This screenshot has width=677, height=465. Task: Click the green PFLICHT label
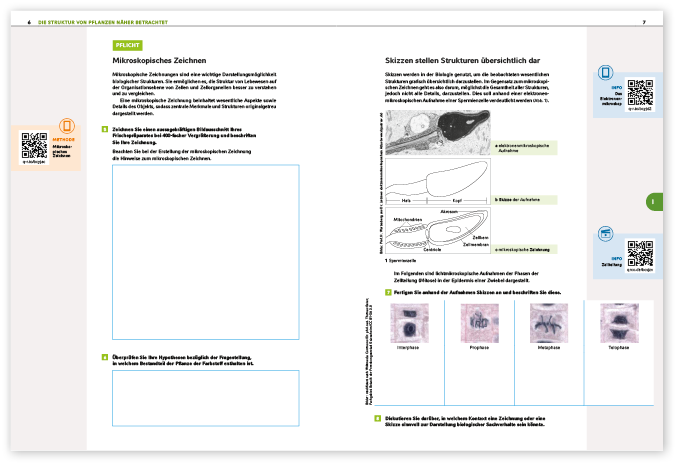[x=127, y=45]
